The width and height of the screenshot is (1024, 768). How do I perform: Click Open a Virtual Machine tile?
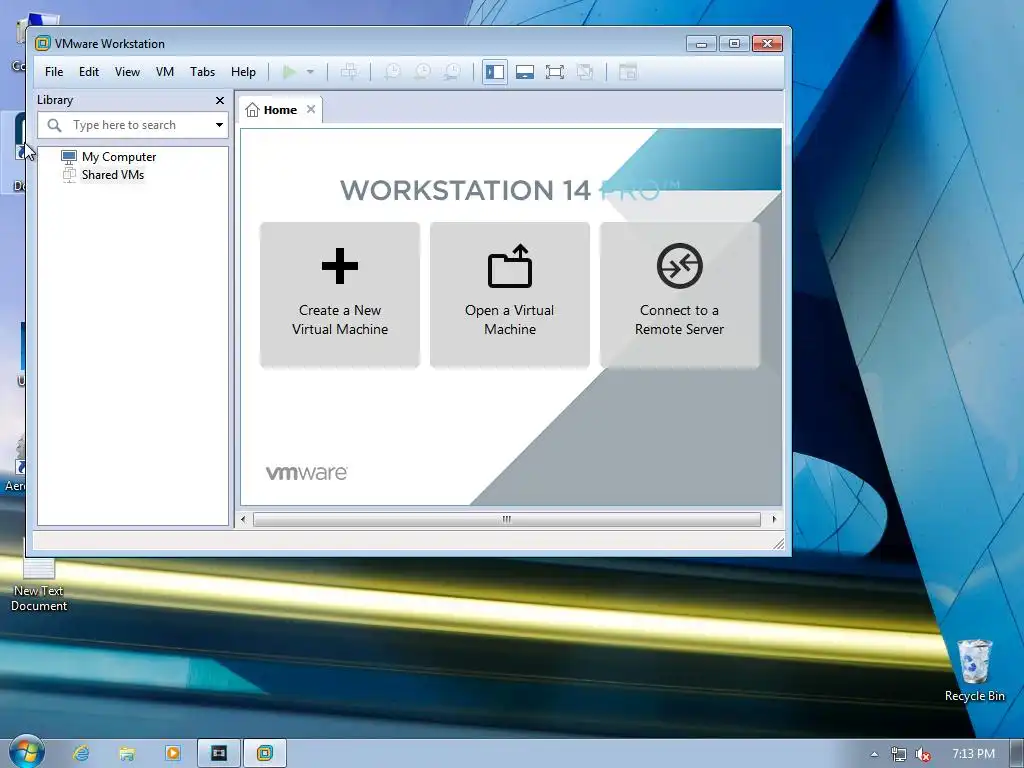click(x=510, y=295)
